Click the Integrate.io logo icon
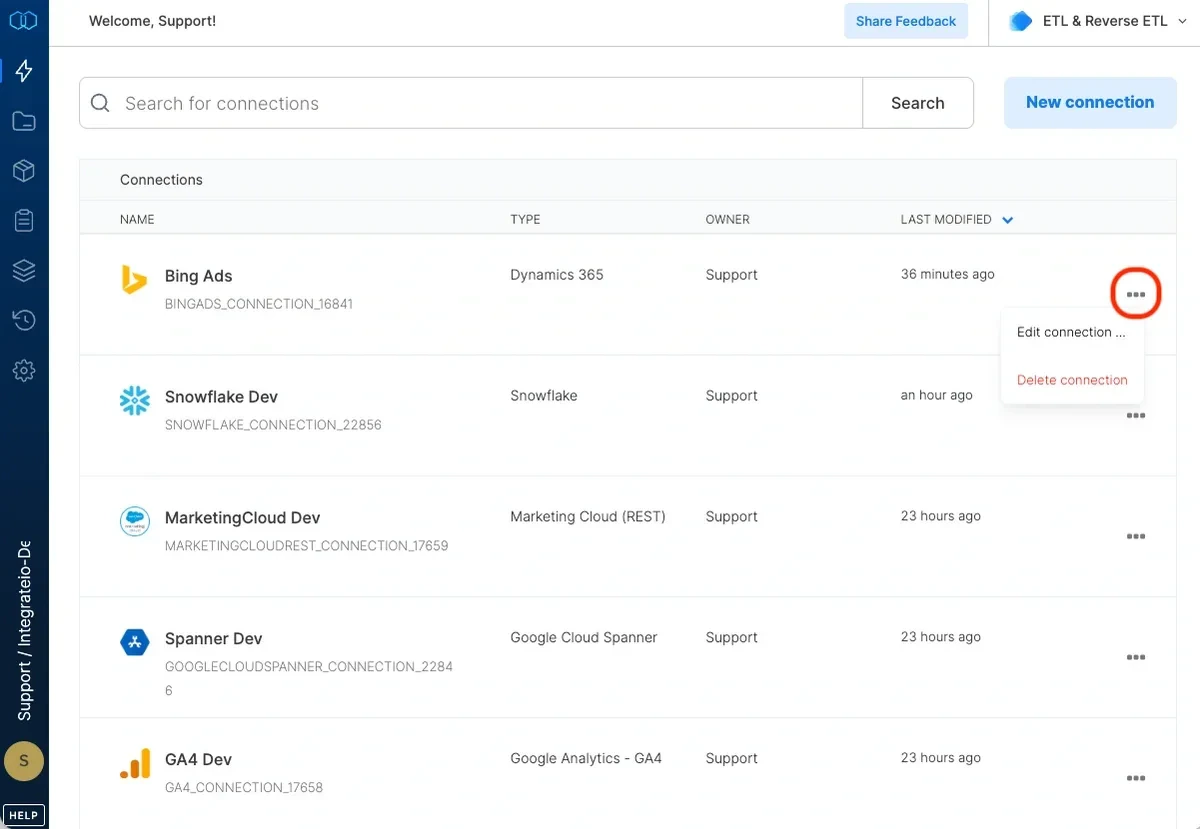The image size is (1200, 829). tap(24, 20)
